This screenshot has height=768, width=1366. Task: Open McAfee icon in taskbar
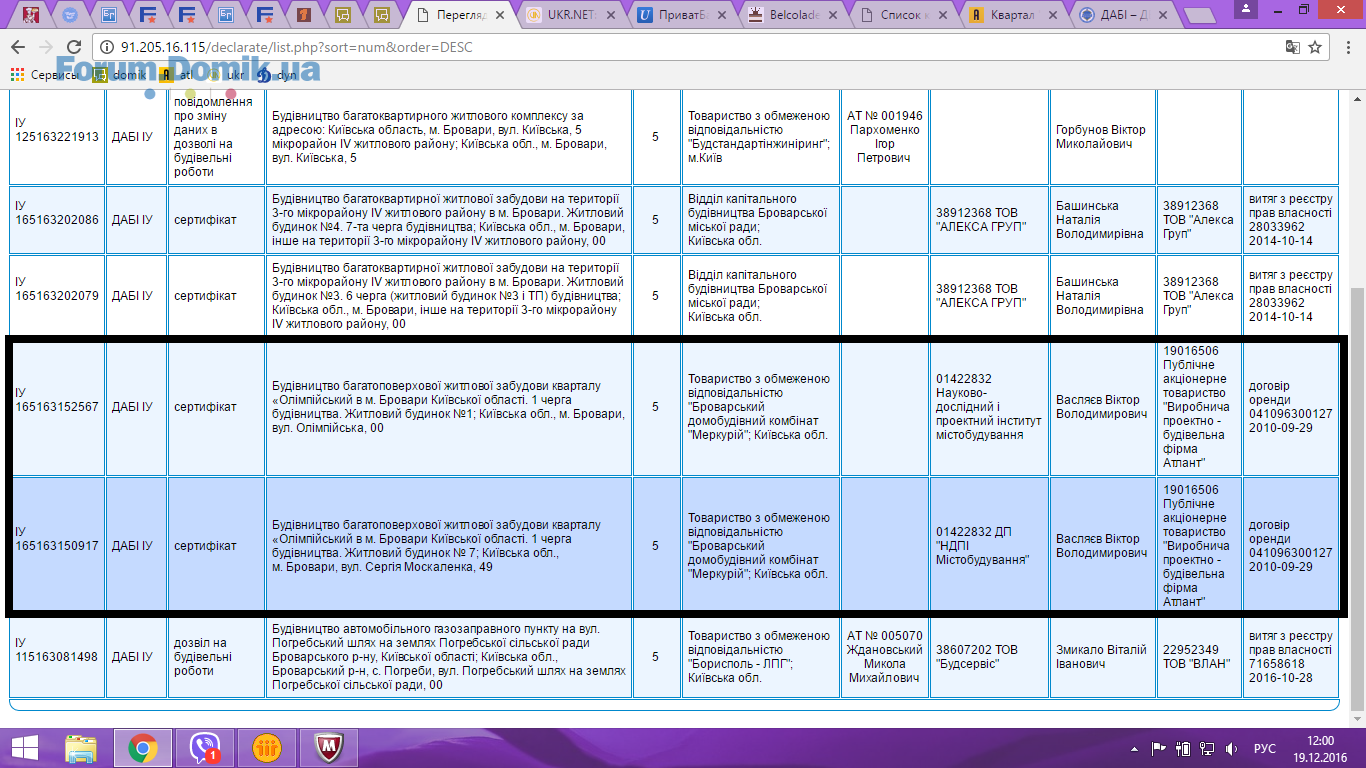328,748
